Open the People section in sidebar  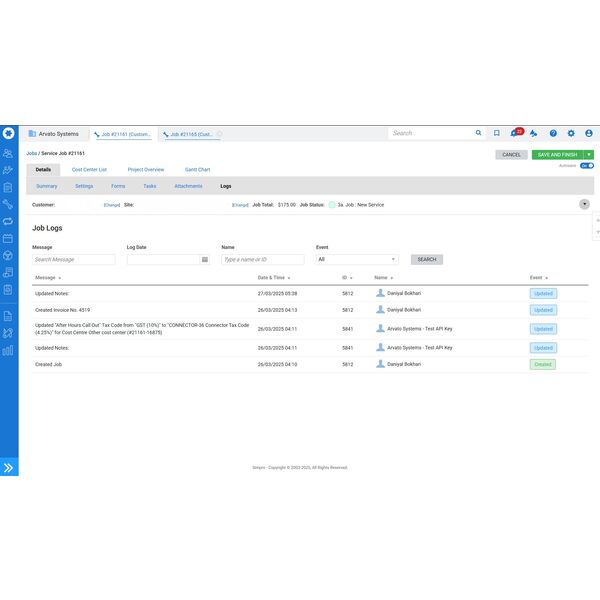(8, 153)
